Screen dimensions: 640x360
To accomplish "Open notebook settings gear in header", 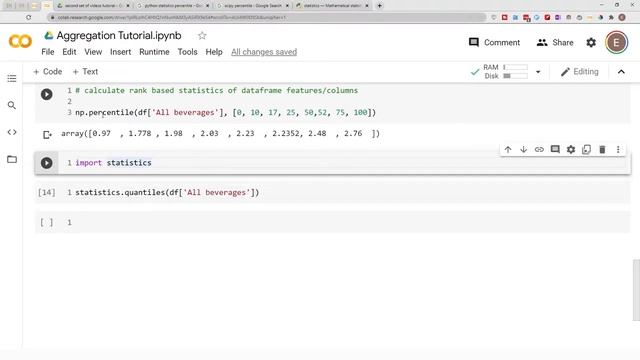I will [x=591, y=42].
